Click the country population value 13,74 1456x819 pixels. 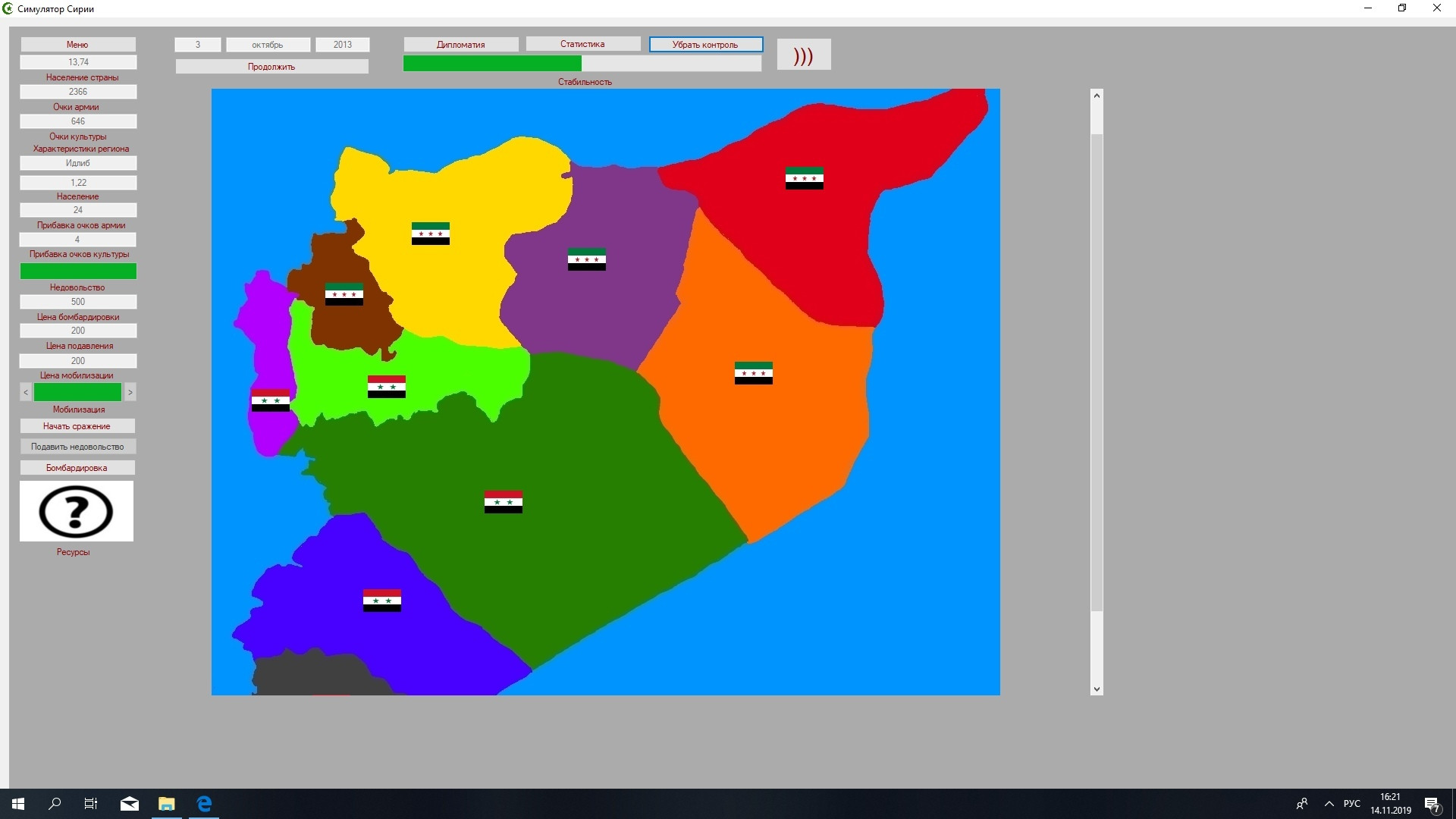click(78, 62)
